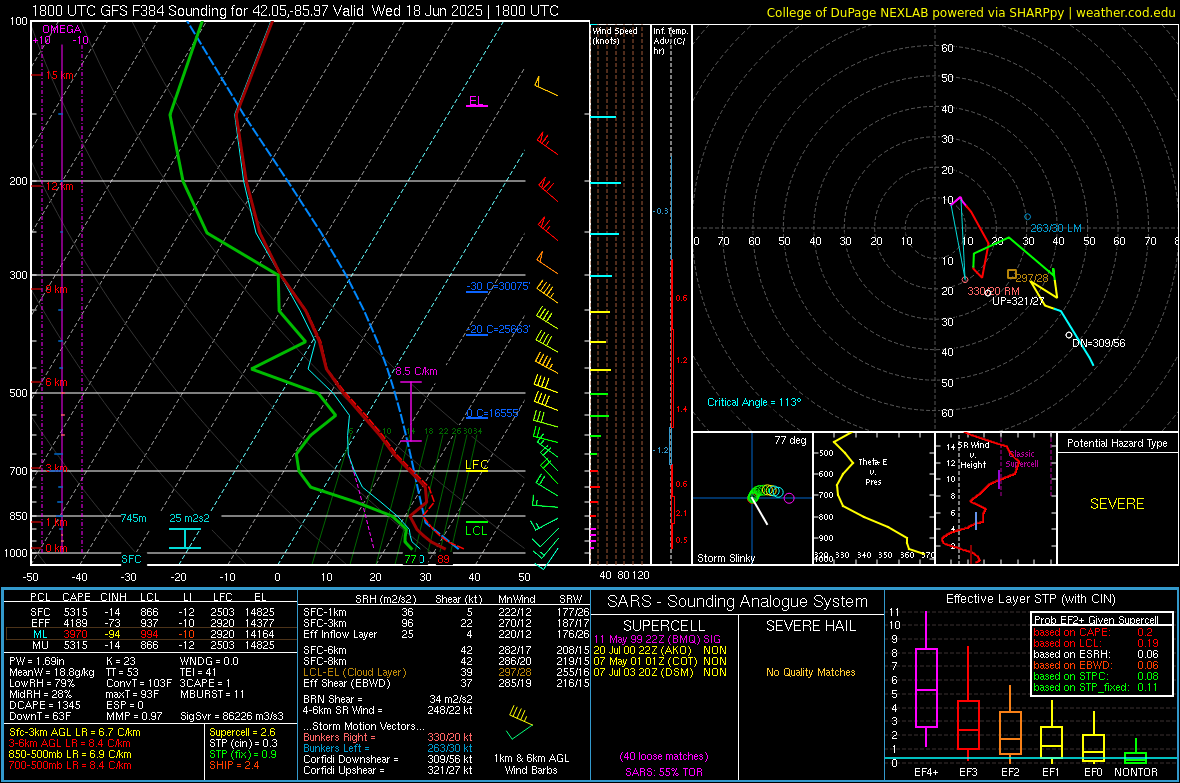Click the '-20 C=25663' height label

498,329
